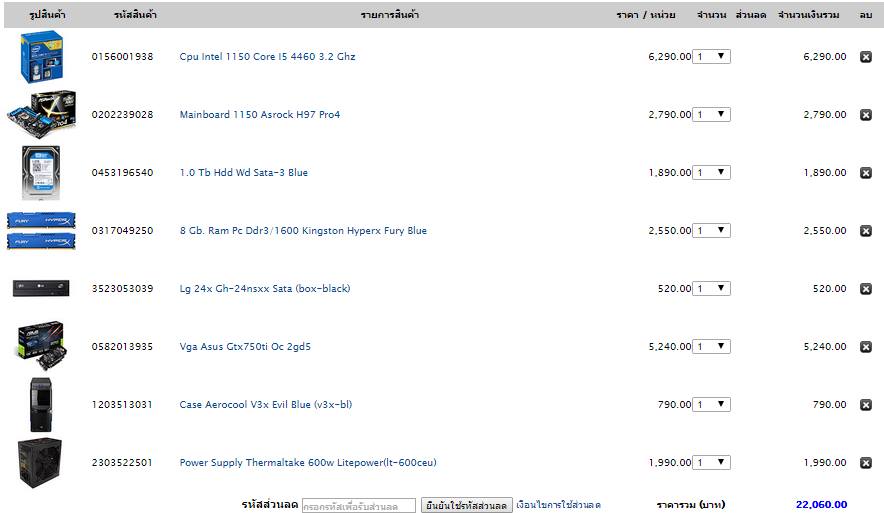The image size is (884, 513).
Task: Delete the Kingston Hyperx Fury Ram item
Action: [x=866, y=231]
